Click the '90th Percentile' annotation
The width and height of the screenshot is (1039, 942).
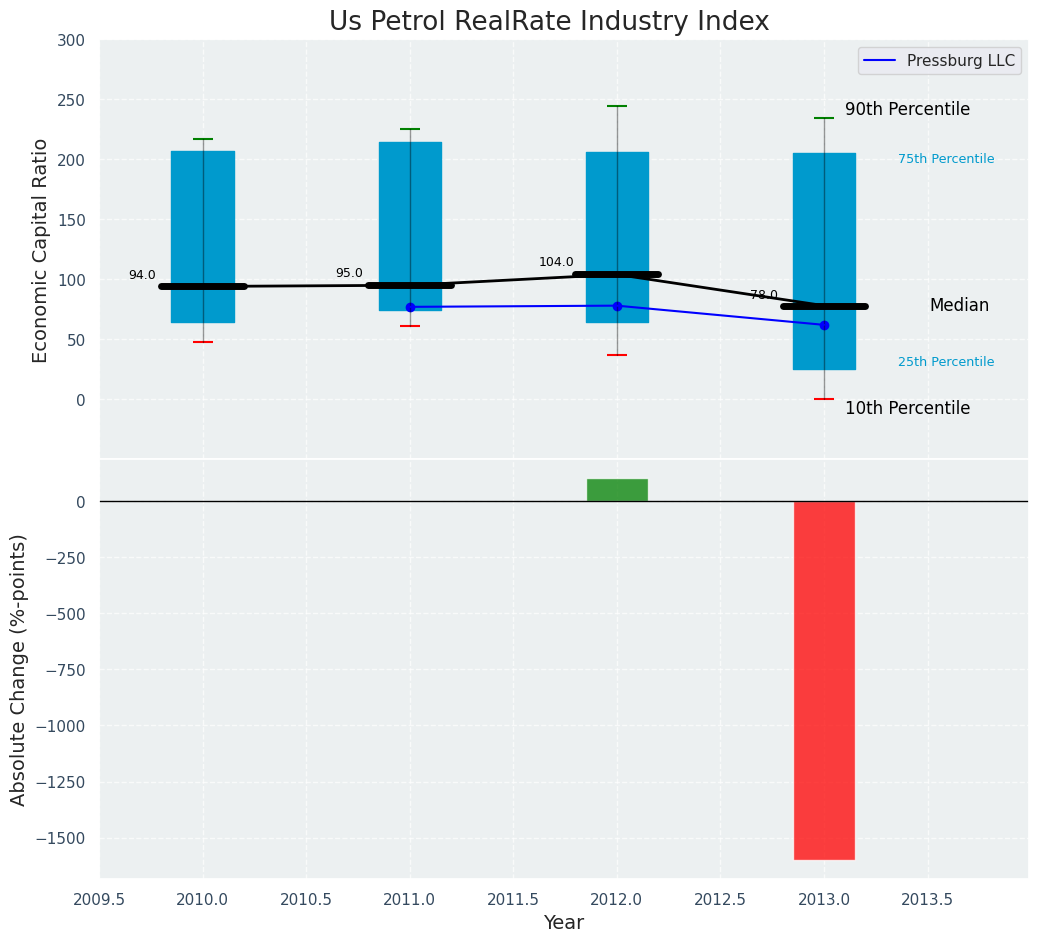coord(907,109)
